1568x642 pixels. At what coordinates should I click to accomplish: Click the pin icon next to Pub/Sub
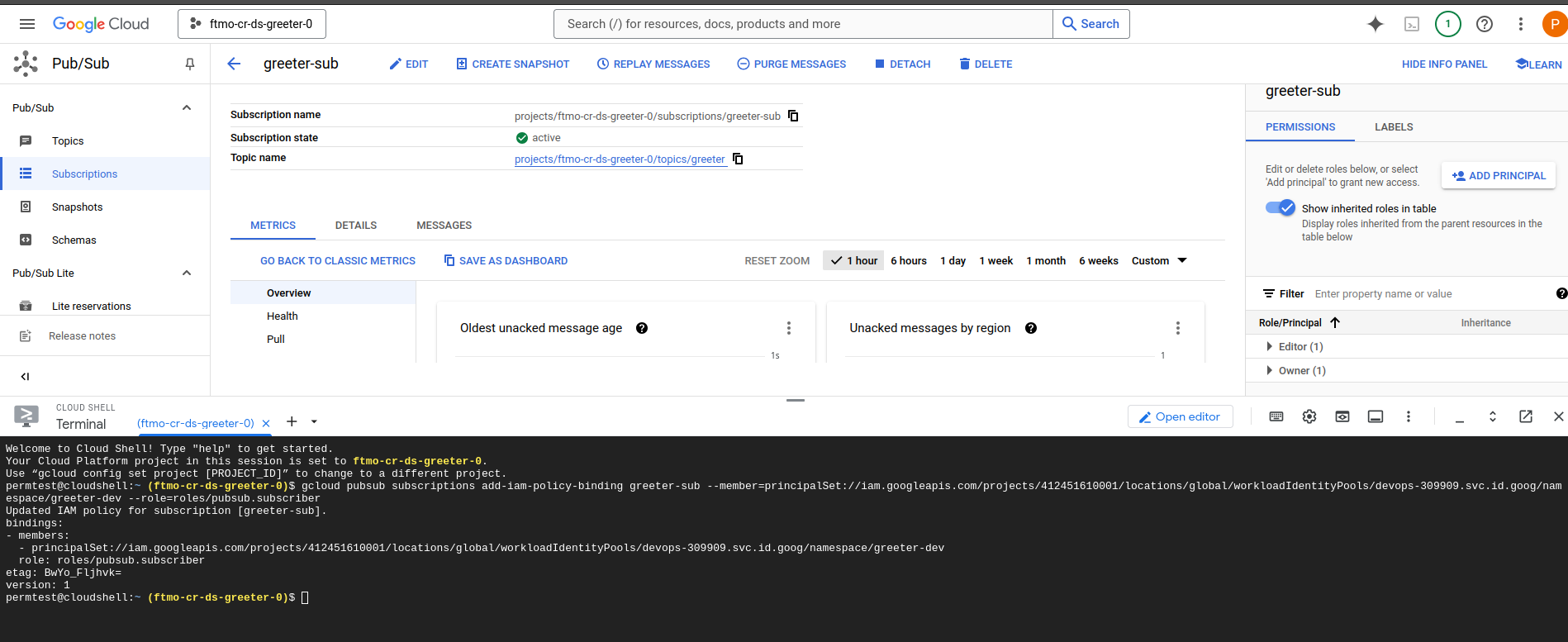coord(190,64)
